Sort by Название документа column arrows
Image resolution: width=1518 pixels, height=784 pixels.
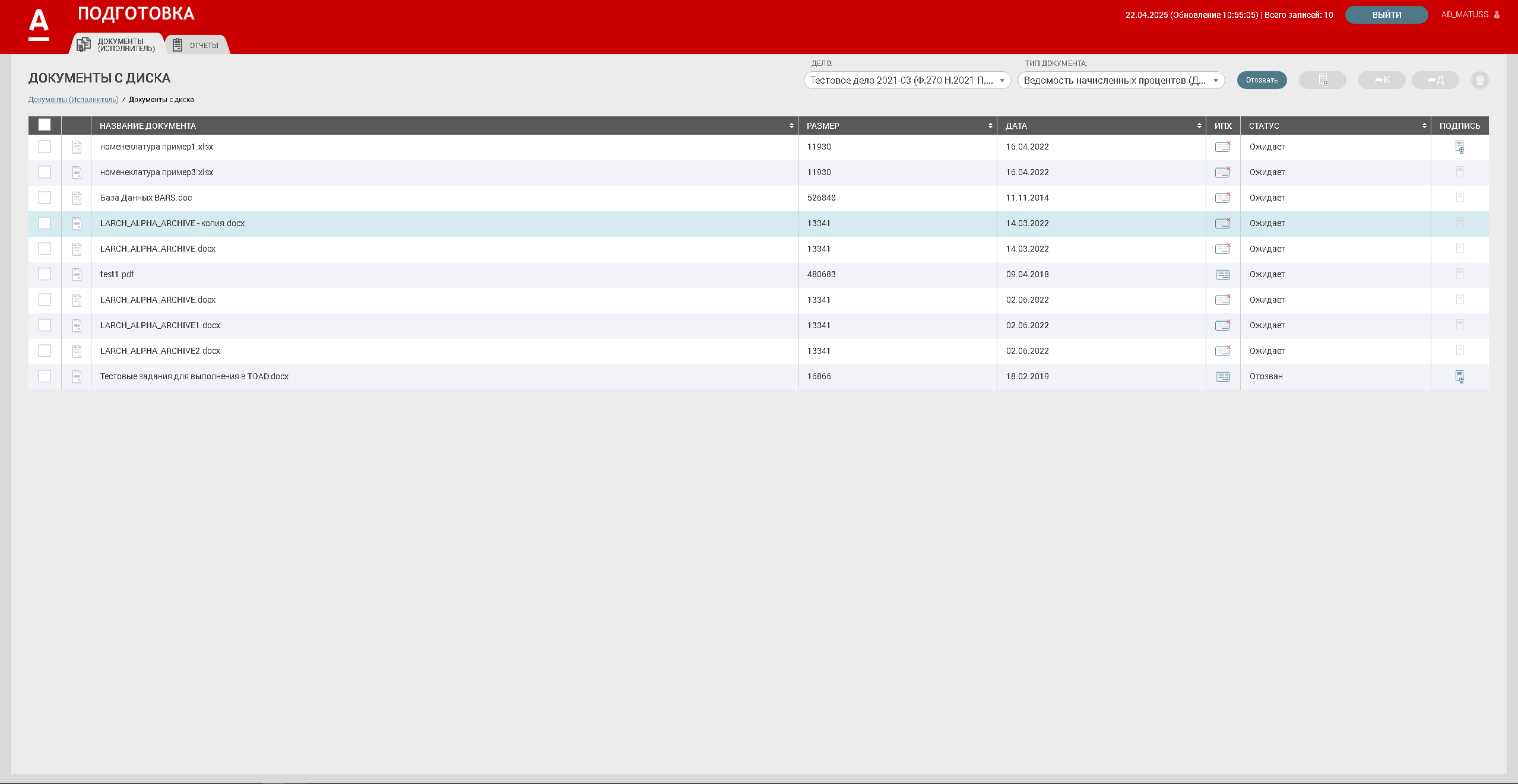791,126
